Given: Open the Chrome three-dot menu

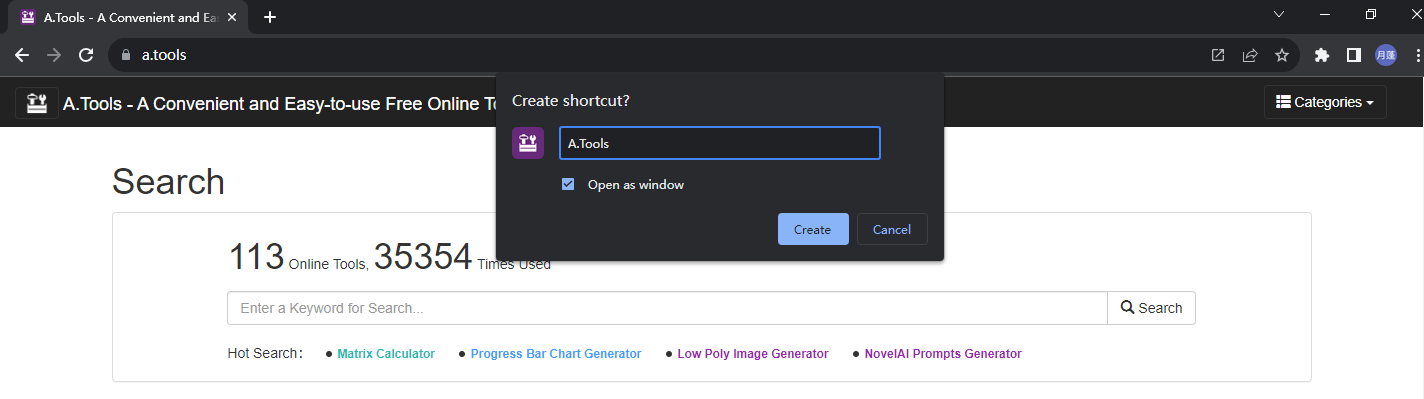Looking at the screenshot, I should (1418, 55).
